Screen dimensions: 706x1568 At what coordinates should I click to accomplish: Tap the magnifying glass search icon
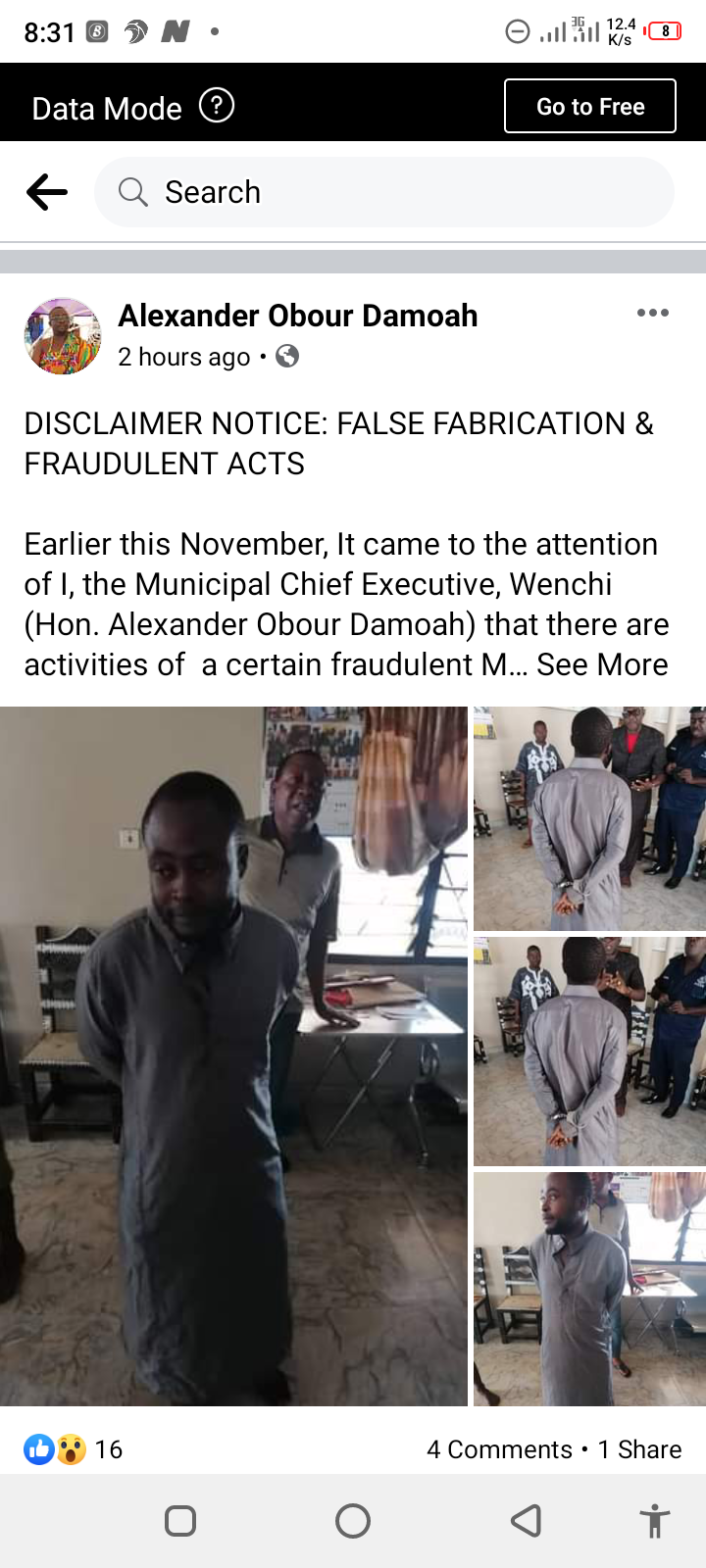(x=132, y=192)
